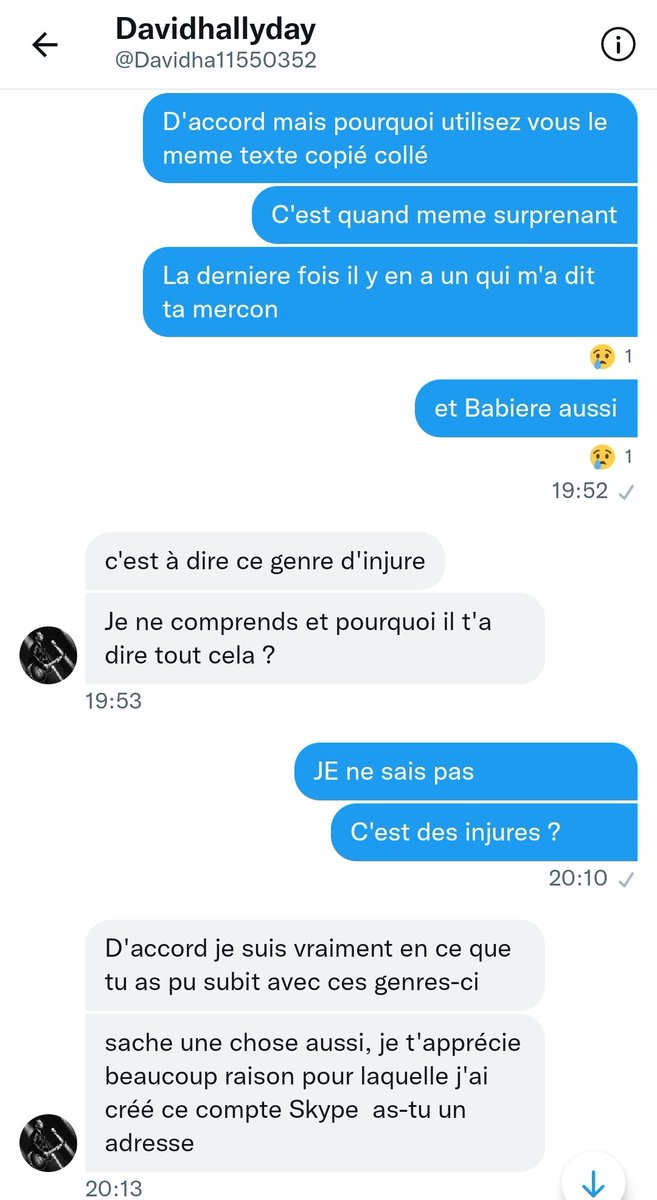Screen dimensions: 657x1200
Task: Tap crying emoji reaction under 'ta mercon' message
Action: click(599, 356)
